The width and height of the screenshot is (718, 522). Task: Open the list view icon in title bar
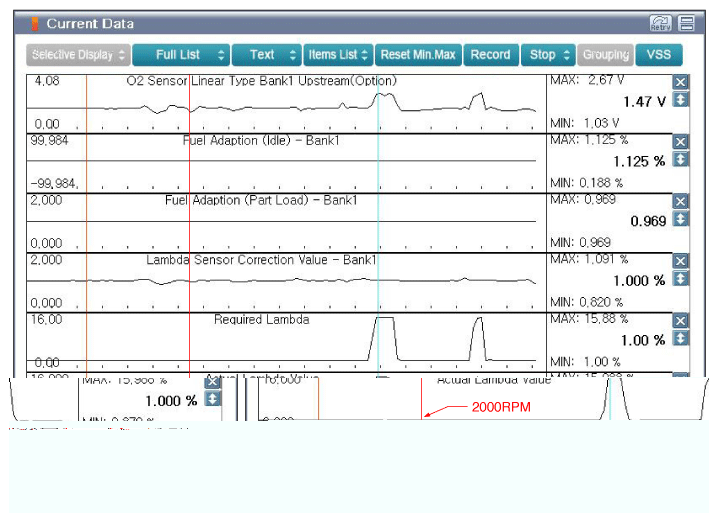[x=686, y=23]
